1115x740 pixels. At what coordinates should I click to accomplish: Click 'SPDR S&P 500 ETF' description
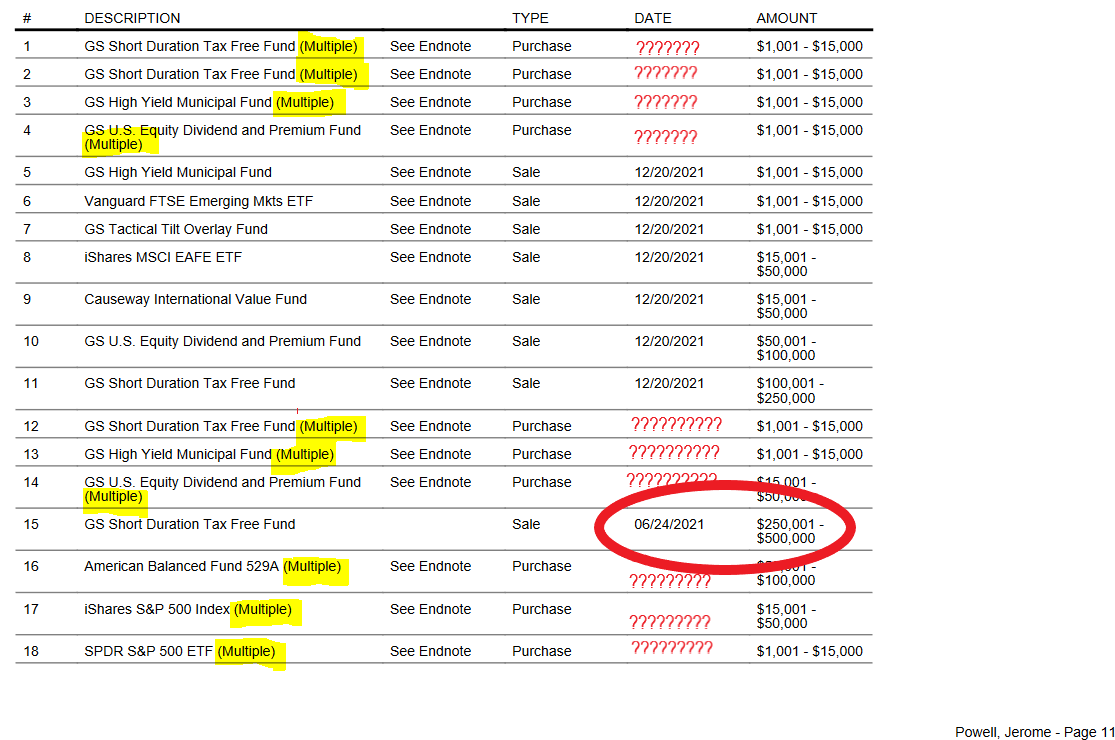tap(149, 651)
